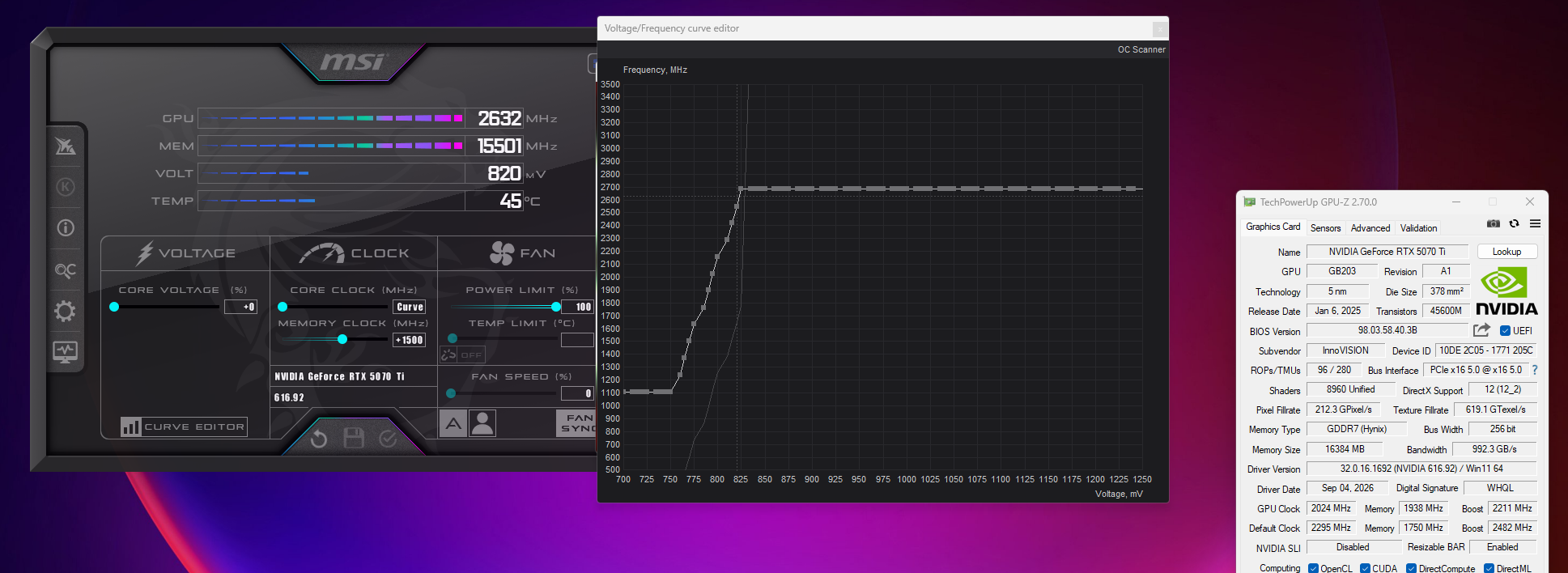Click the Temp Limit slider handle
Screen dimensions: 1568x573
[453, 339]
